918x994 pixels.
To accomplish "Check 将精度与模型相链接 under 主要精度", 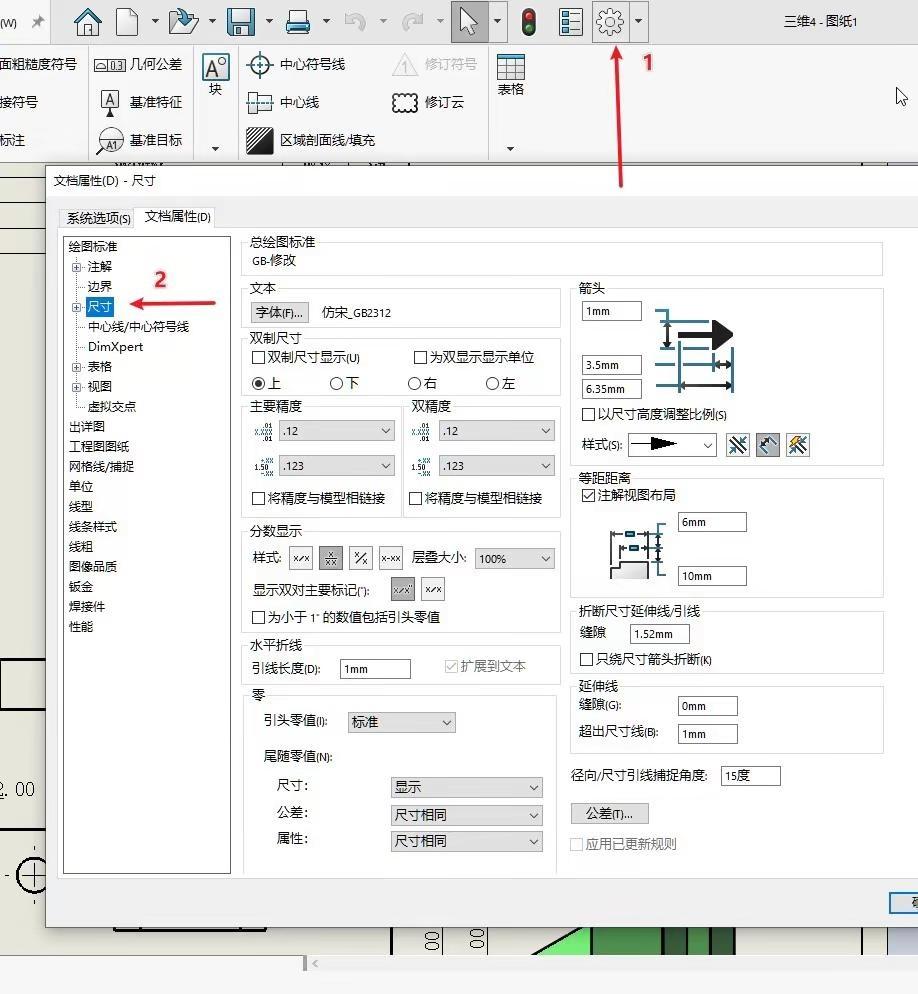I will [258, 498].
